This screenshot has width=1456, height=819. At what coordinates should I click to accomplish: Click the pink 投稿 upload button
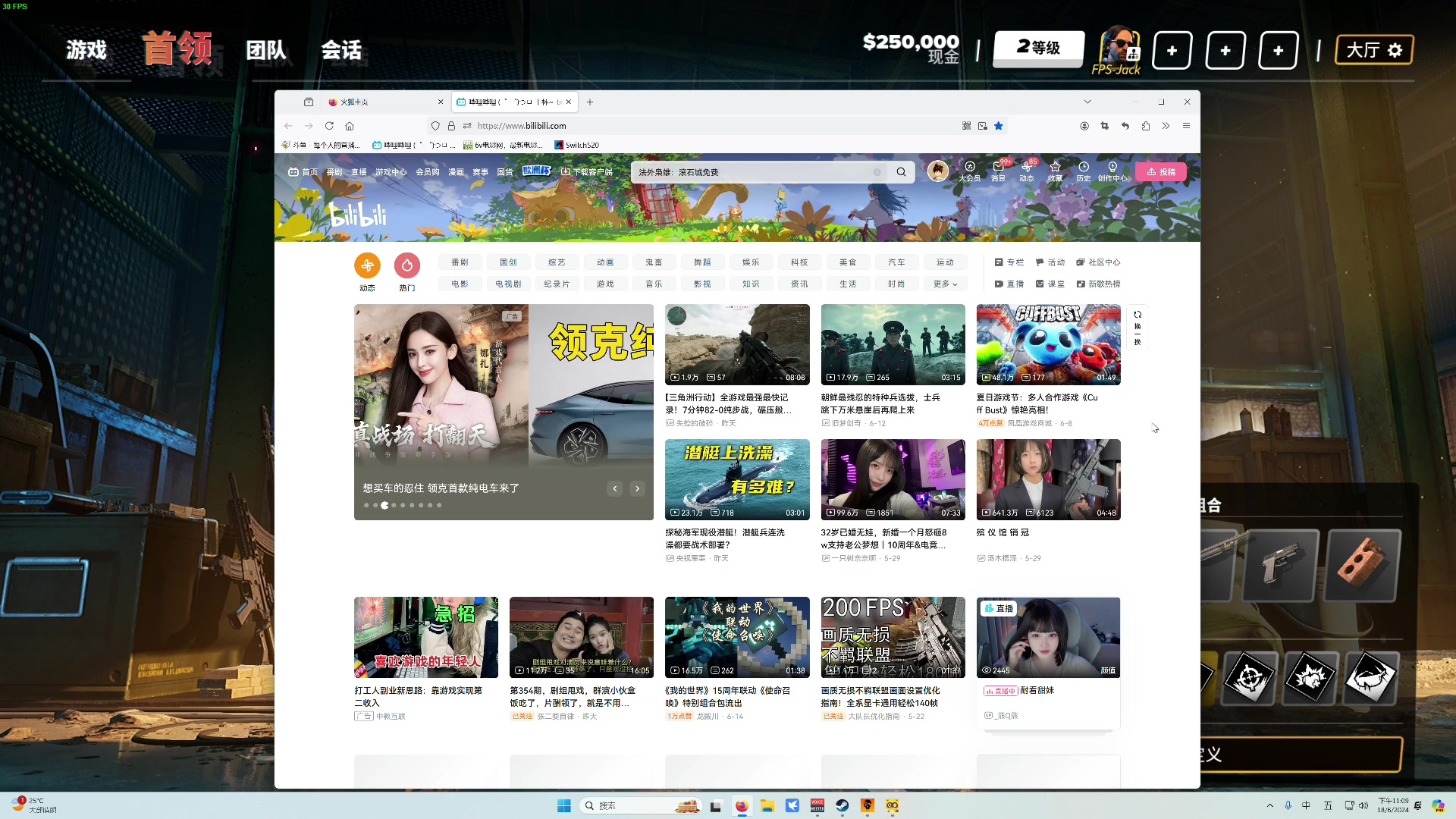click(x=1160, y=172)
